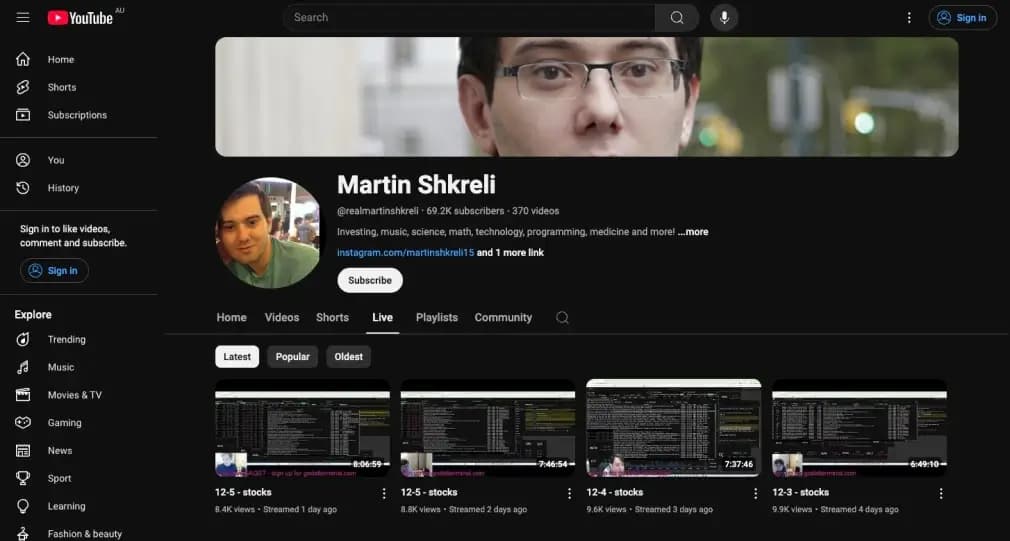This screenshot has width=1010, height=541.
Task: Open 12-3 - stocks video title
Action: point(801,492)
